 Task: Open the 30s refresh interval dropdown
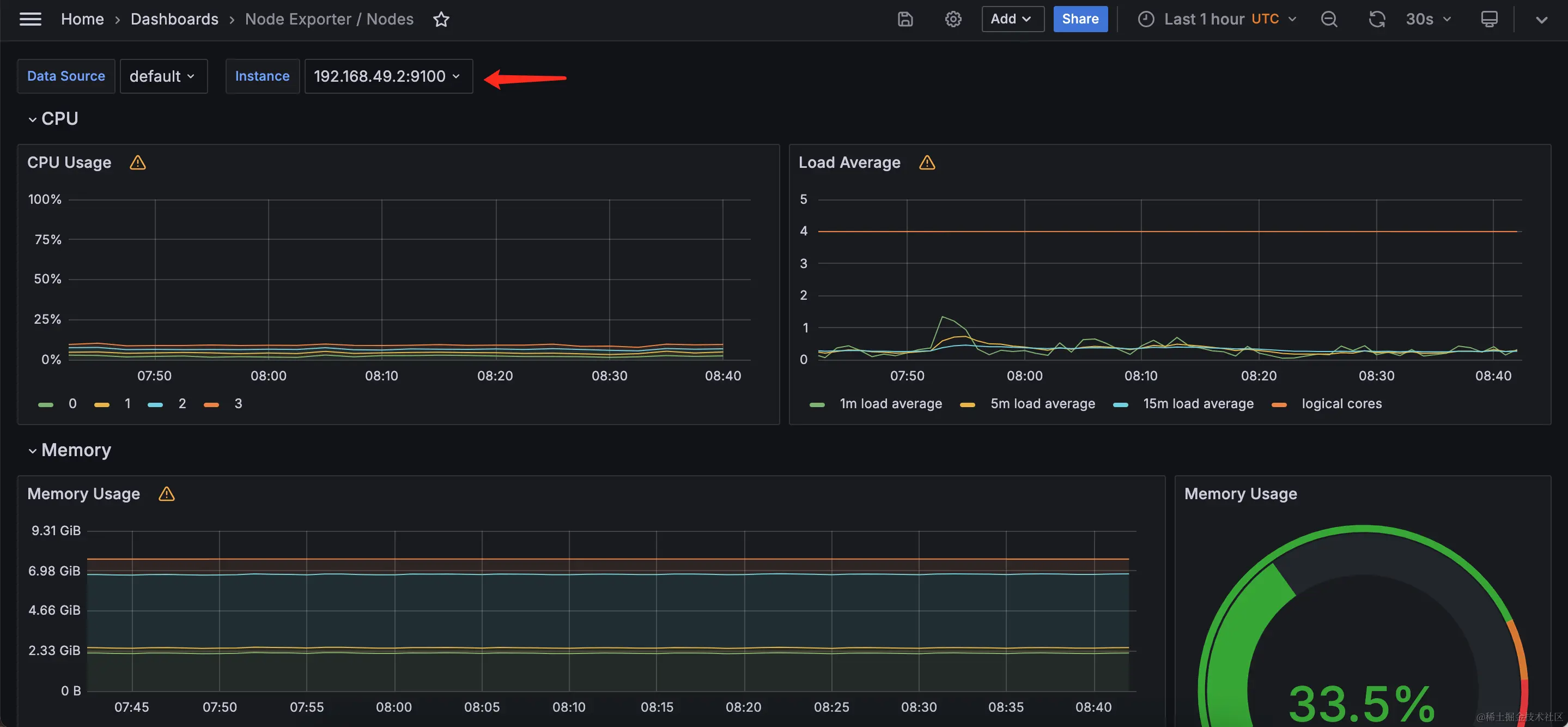[1428, 20]
